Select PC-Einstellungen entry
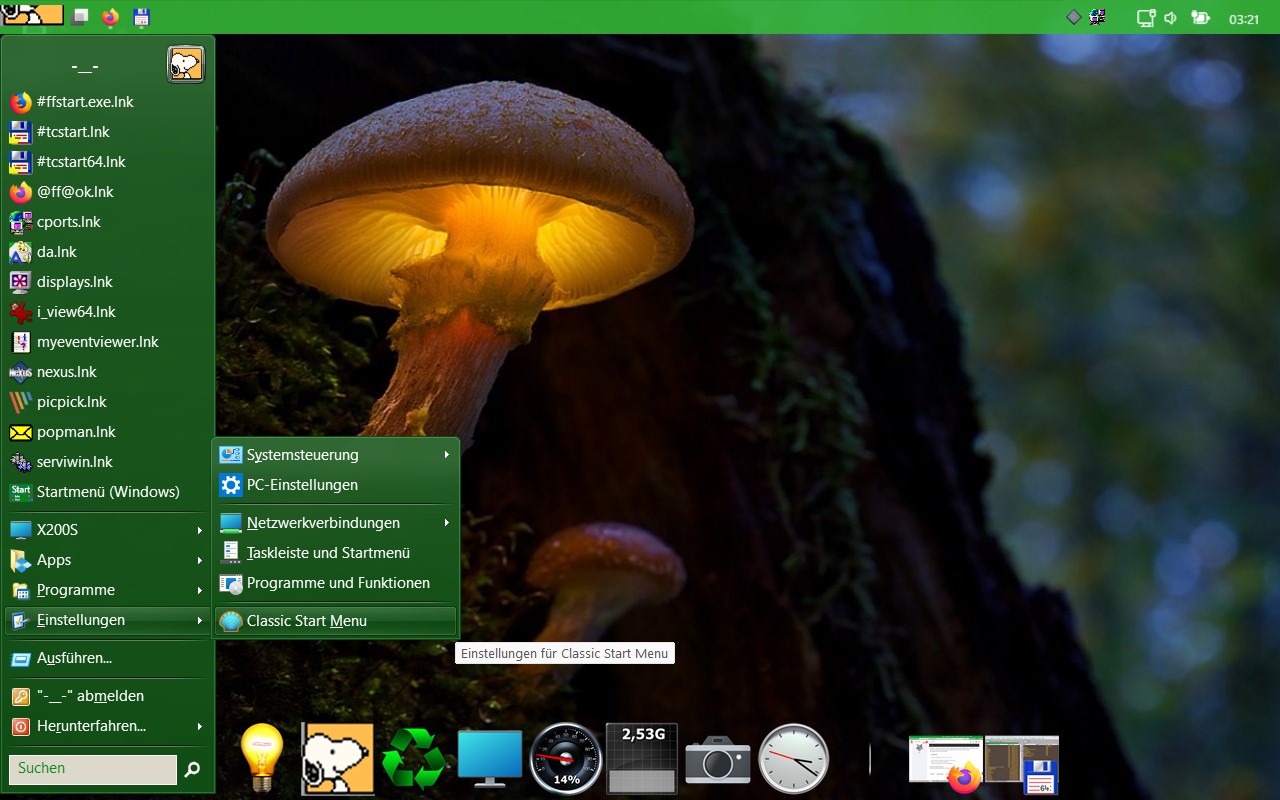Viewport: 1280px width, 800px height. pyautogui.click(x=302, y=485)
